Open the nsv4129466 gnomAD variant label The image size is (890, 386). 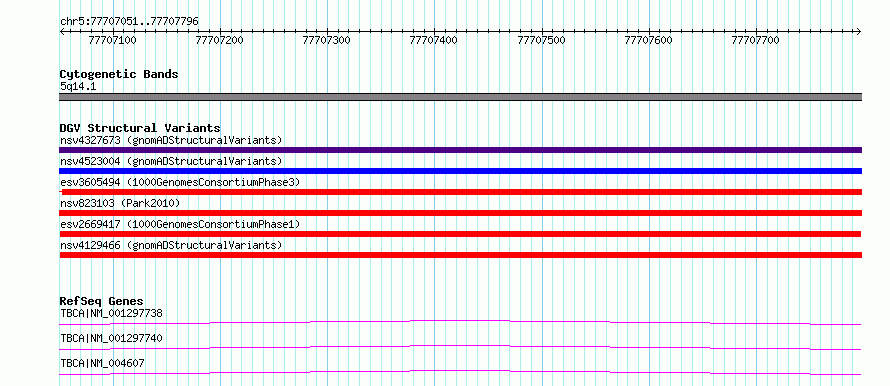(171, 245)
